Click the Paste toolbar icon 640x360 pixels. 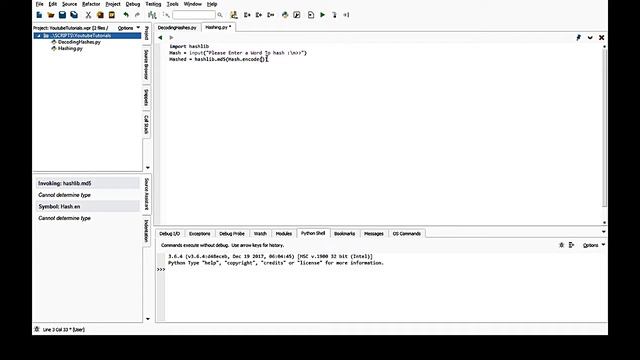(x=111, y=15)
